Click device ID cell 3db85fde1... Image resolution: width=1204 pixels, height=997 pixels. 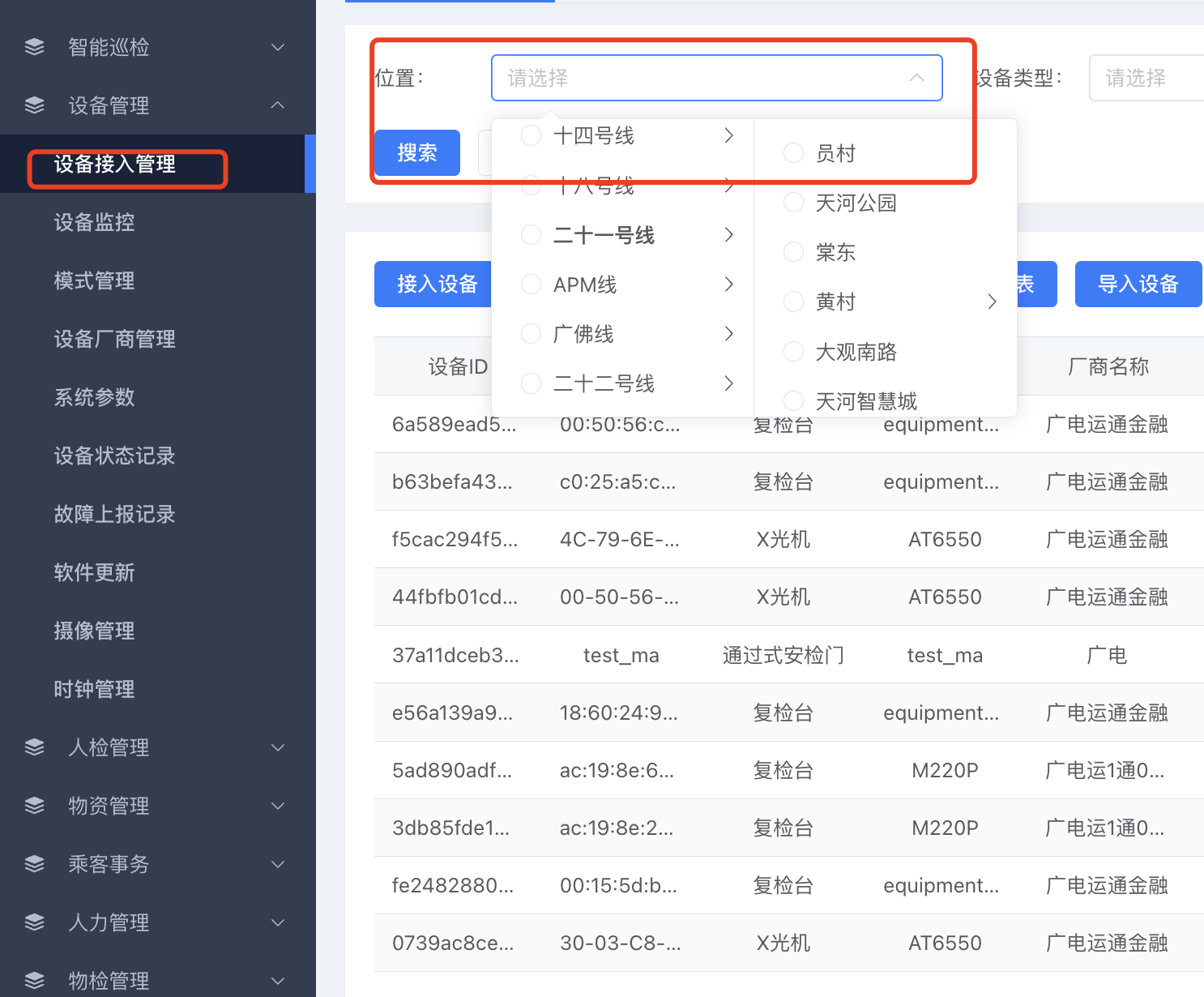pos(451,828)
